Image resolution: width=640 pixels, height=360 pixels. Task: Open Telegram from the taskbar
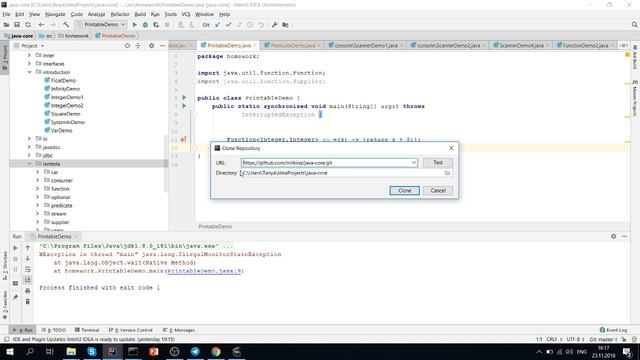point(195,351)
